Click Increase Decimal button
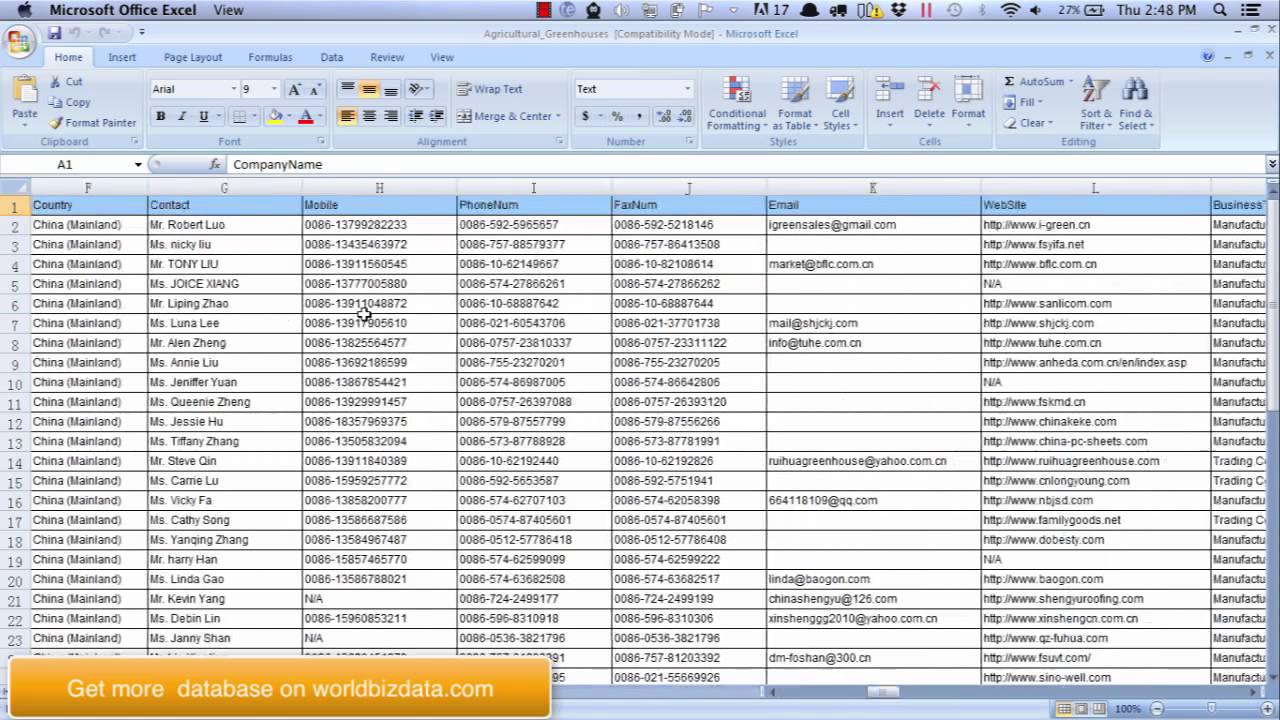 coord(664,116)
